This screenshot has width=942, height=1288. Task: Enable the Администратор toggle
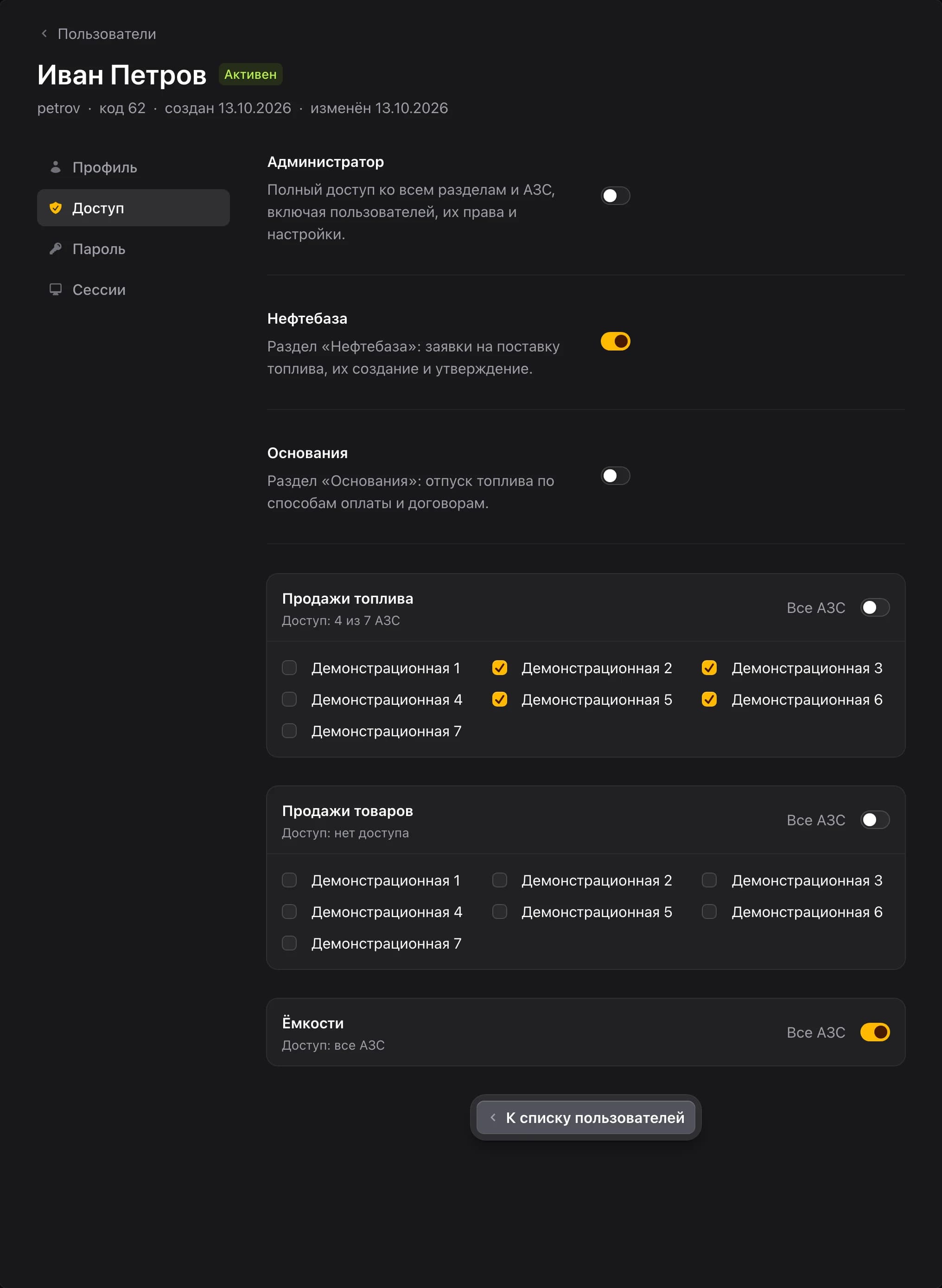pos(615,196)
